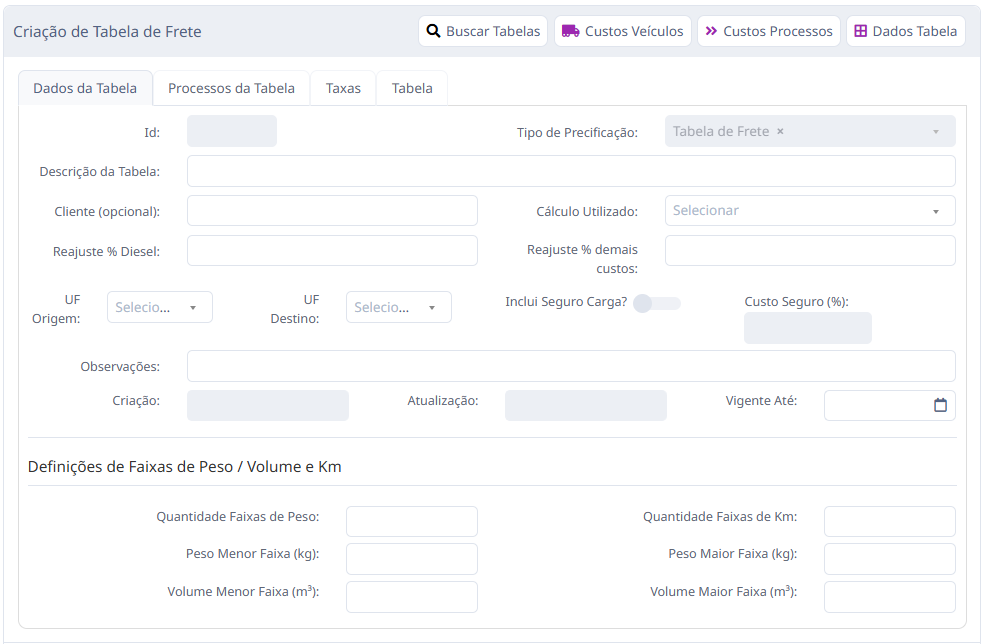Remove Tabela de Frete selection with the ×
Viewport: 982px width, 644px height.
[x=780, y=132]
